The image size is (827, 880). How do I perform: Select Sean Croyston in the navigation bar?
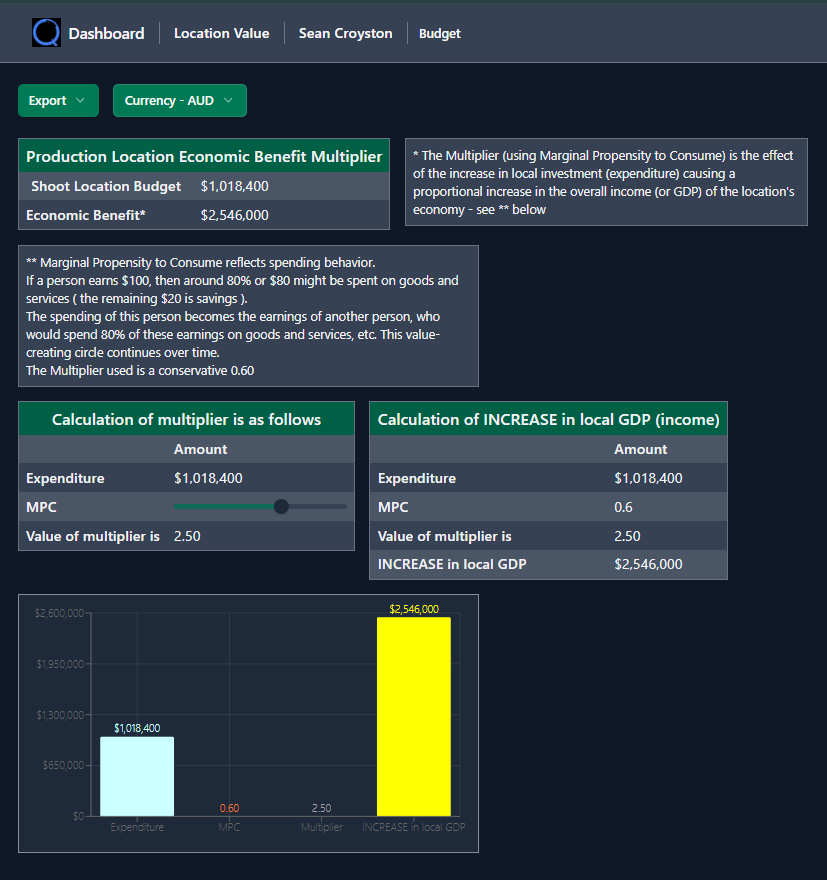click(345, 33)
